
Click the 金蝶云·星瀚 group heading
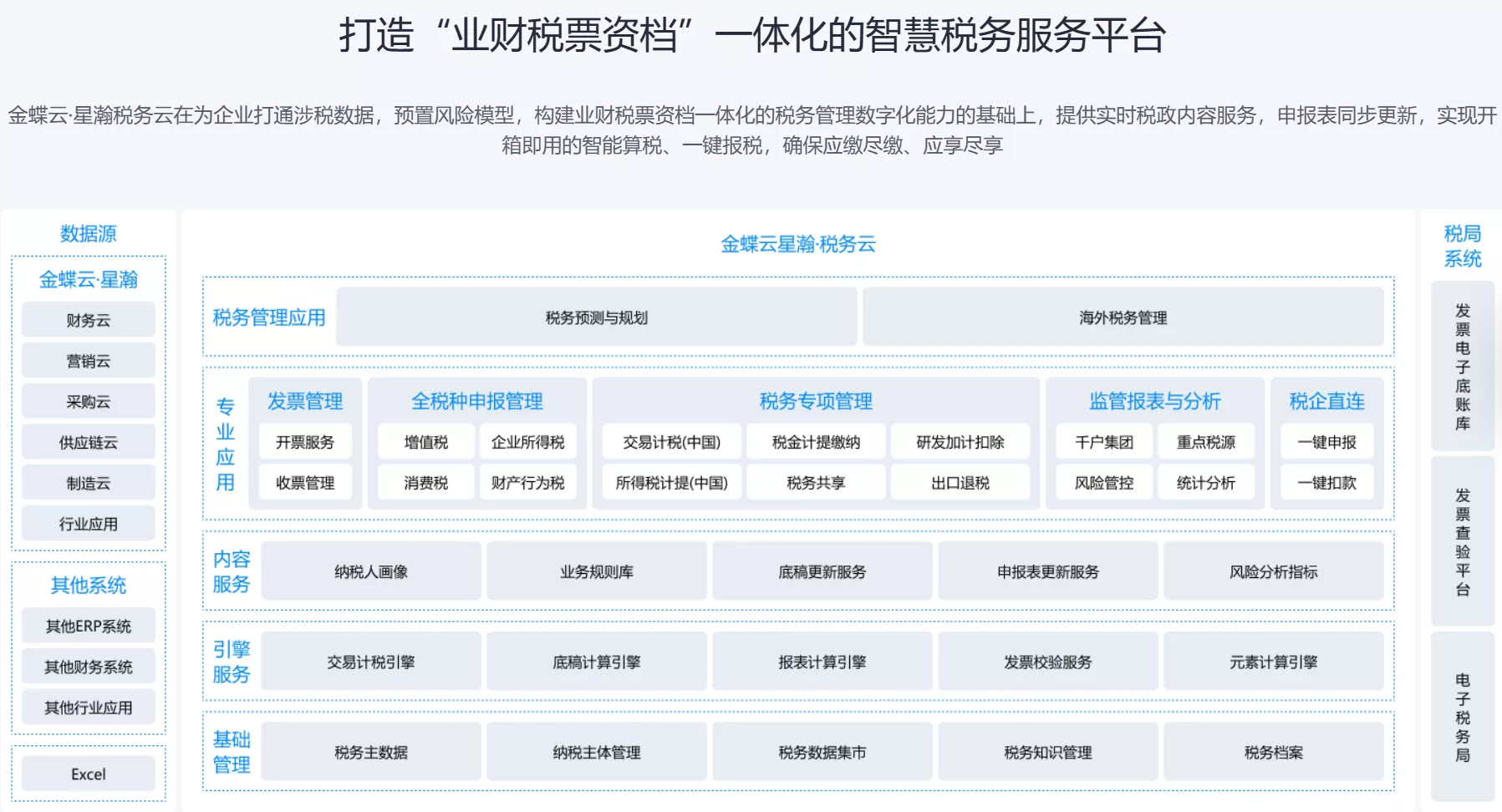pos(89,279)
